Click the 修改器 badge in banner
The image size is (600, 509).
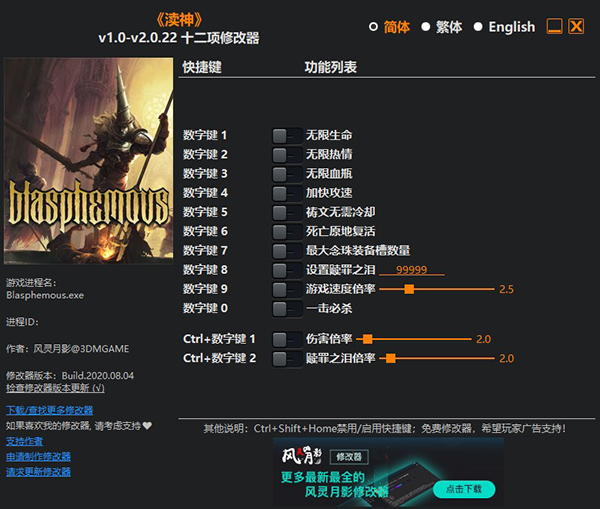(x=349, y=457)
